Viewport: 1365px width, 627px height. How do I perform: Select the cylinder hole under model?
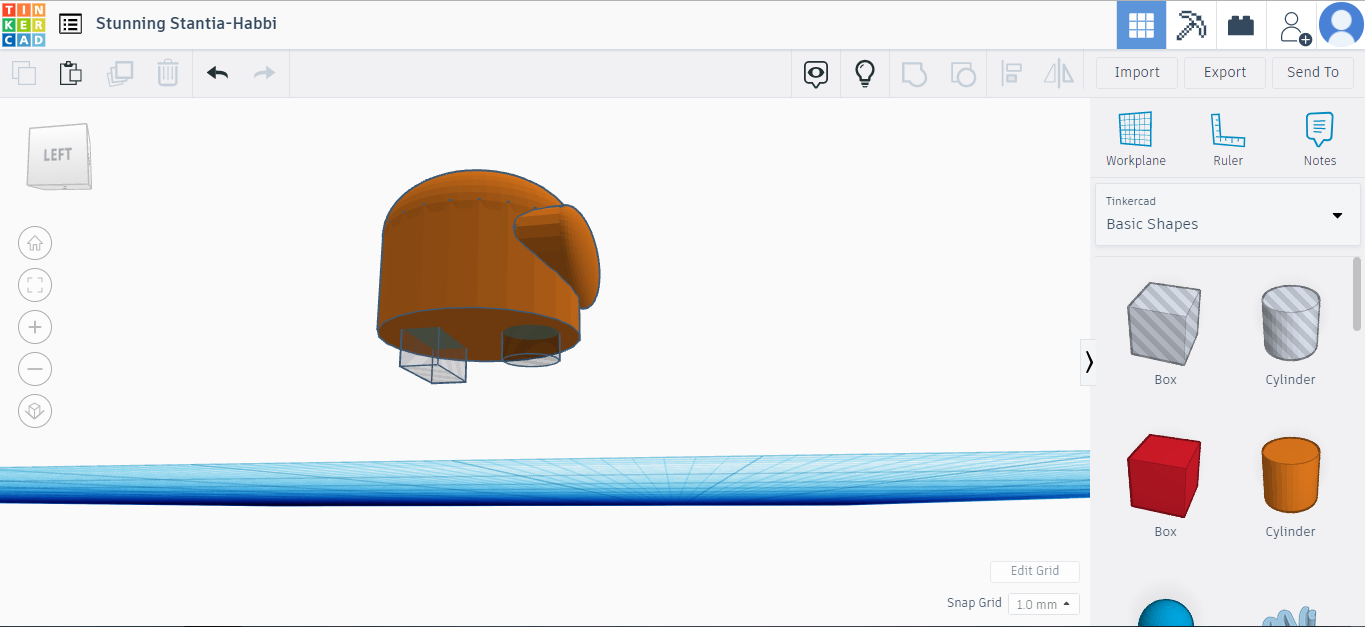click(531, 347)
